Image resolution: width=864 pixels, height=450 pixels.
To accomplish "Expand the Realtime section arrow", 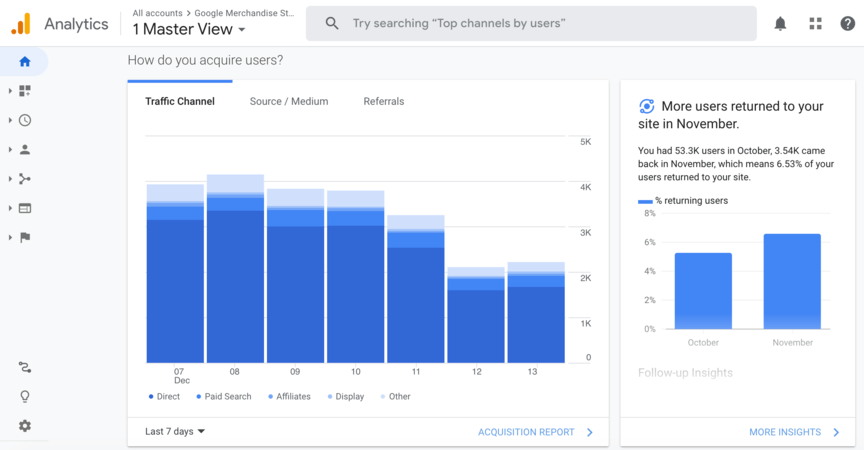I will pos(10,120).
